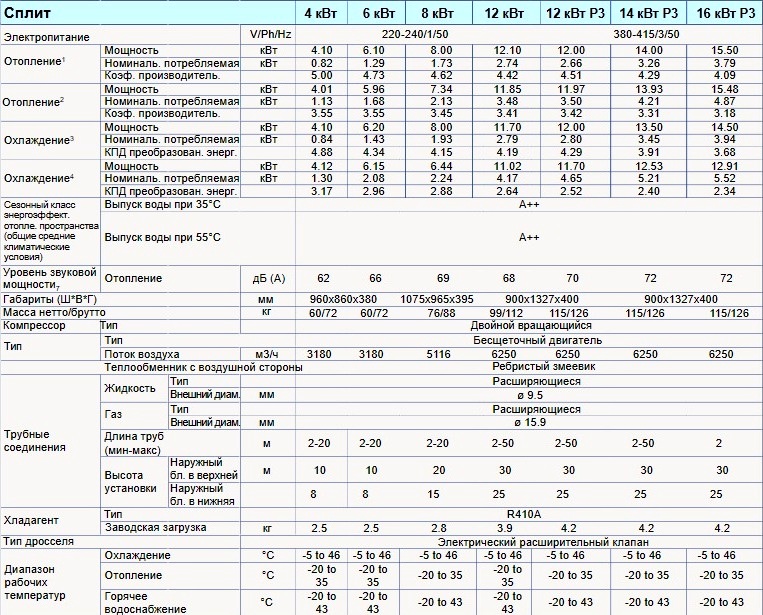
Task: Click the airflow value '5116'
Action: click(438, 354)
